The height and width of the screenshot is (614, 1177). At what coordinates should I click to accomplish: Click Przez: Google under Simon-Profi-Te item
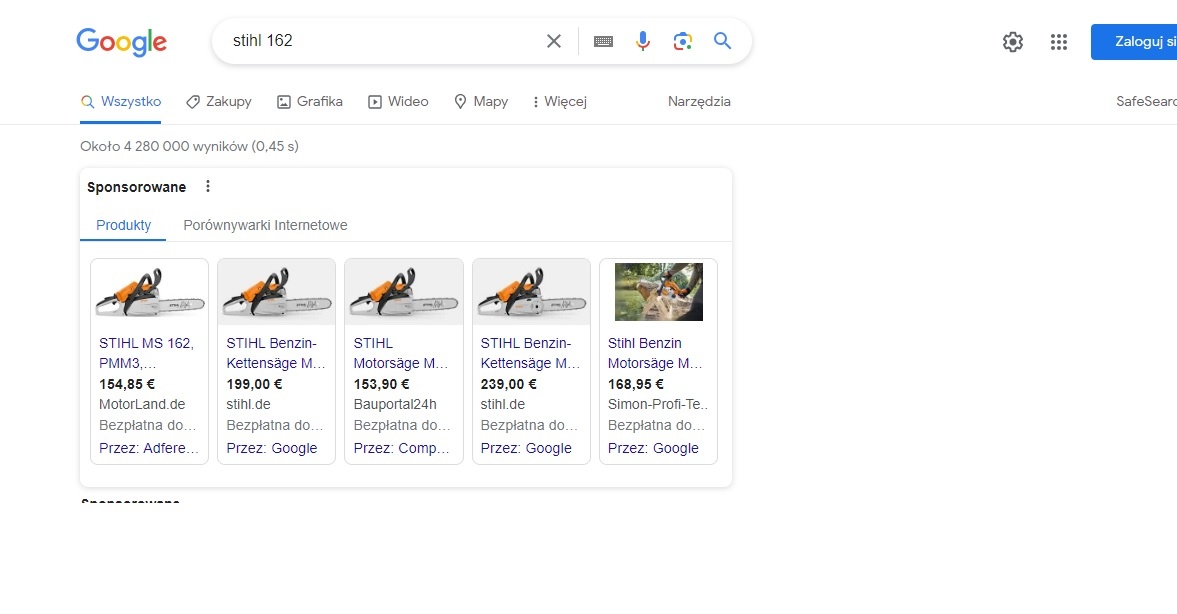(653, 448)
